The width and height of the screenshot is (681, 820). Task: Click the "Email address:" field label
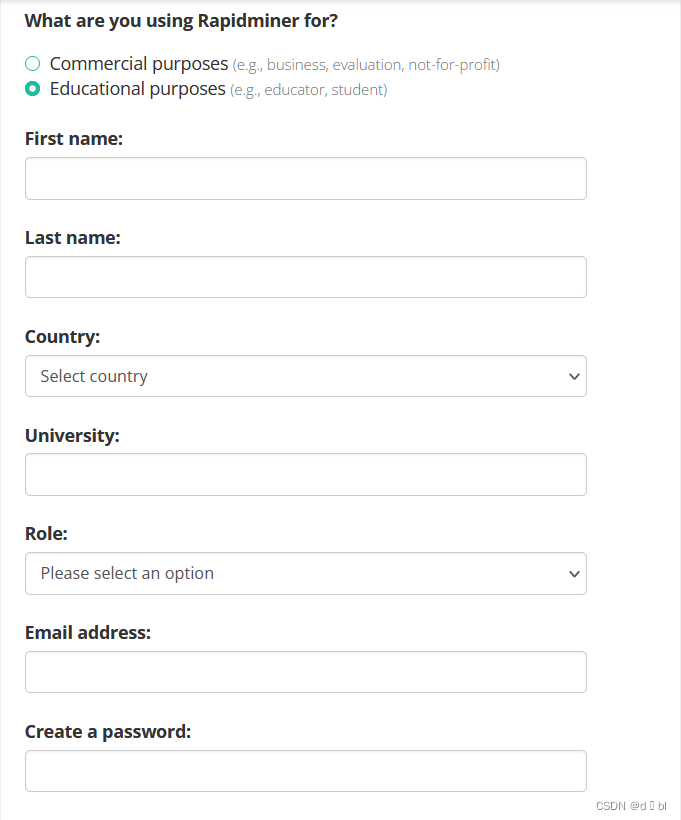tap(88, 633)
